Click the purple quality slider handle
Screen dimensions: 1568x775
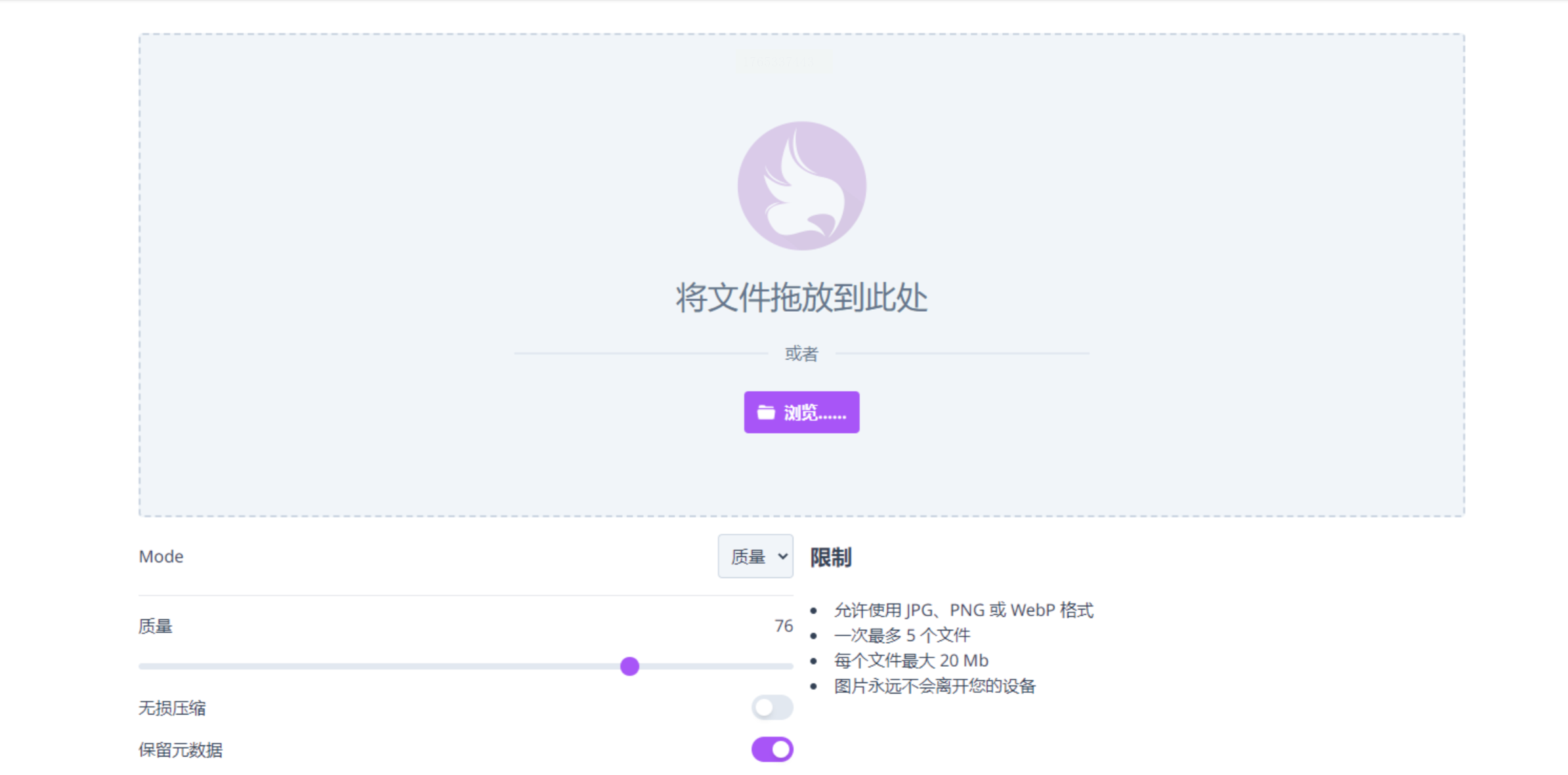point(629,666)
